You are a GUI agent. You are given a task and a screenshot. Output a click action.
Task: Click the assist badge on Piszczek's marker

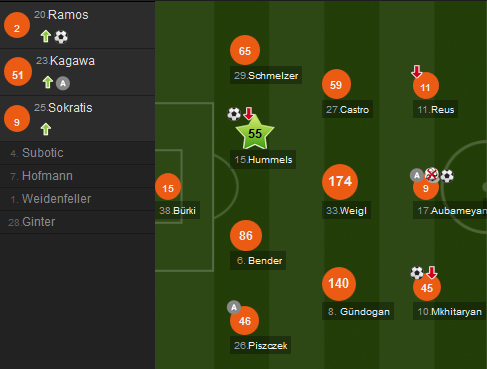(234, 307)
